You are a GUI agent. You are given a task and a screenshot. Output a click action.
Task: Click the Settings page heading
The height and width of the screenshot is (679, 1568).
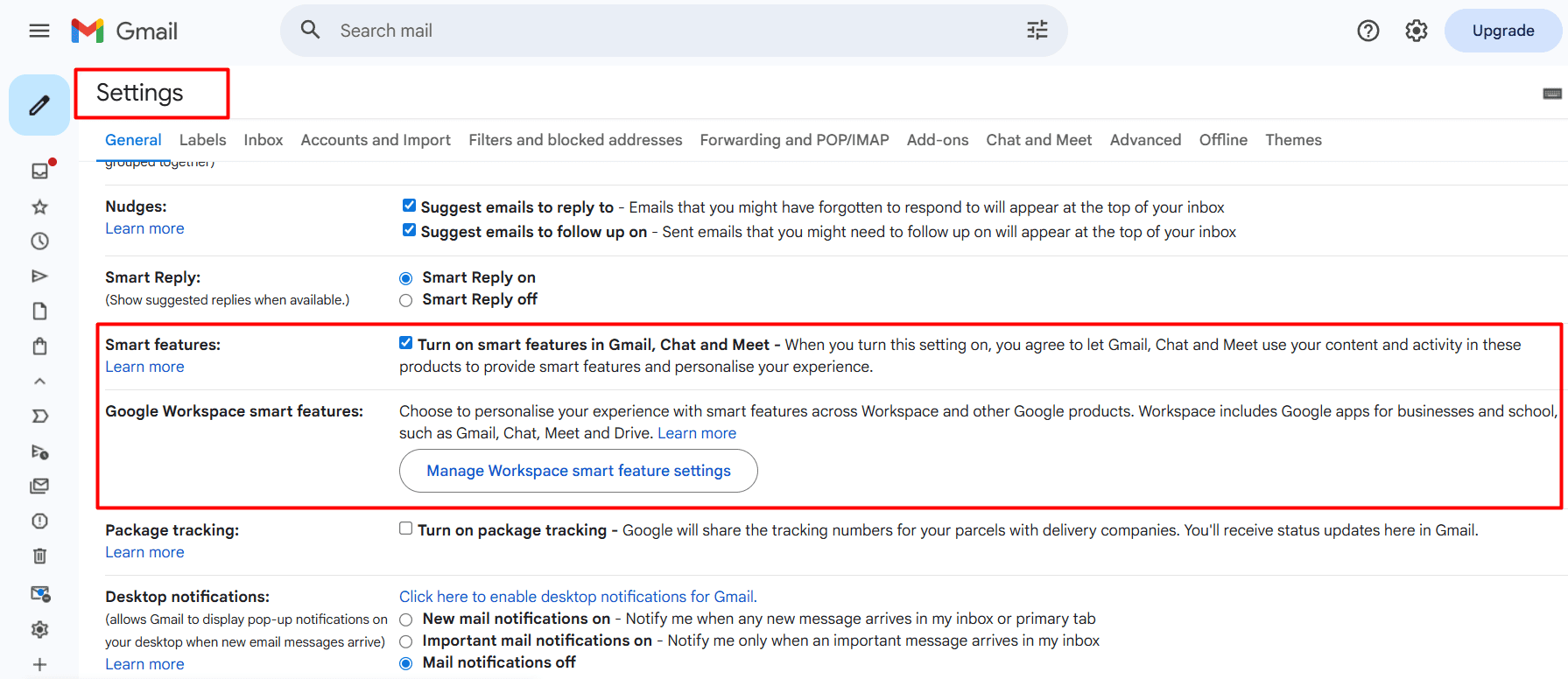coord(140,93)
